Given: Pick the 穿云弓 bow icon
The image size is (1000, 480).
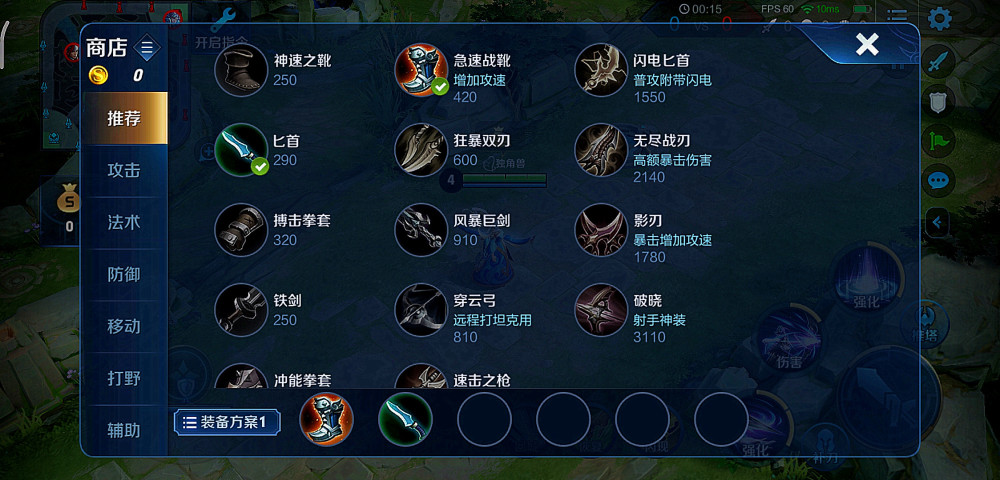Looking at the screenshot, I should click(421, 309).
